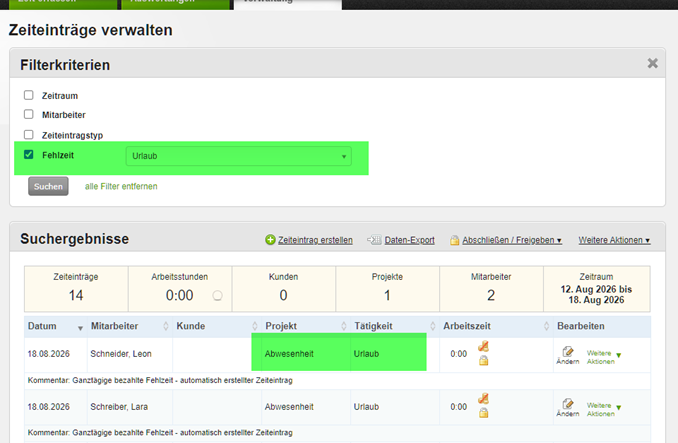Viewport: 678px width, 443px height.
Task: Click the circle indicator next to Arbeitsstunden 0:00
Action: (x=217, y=295)
